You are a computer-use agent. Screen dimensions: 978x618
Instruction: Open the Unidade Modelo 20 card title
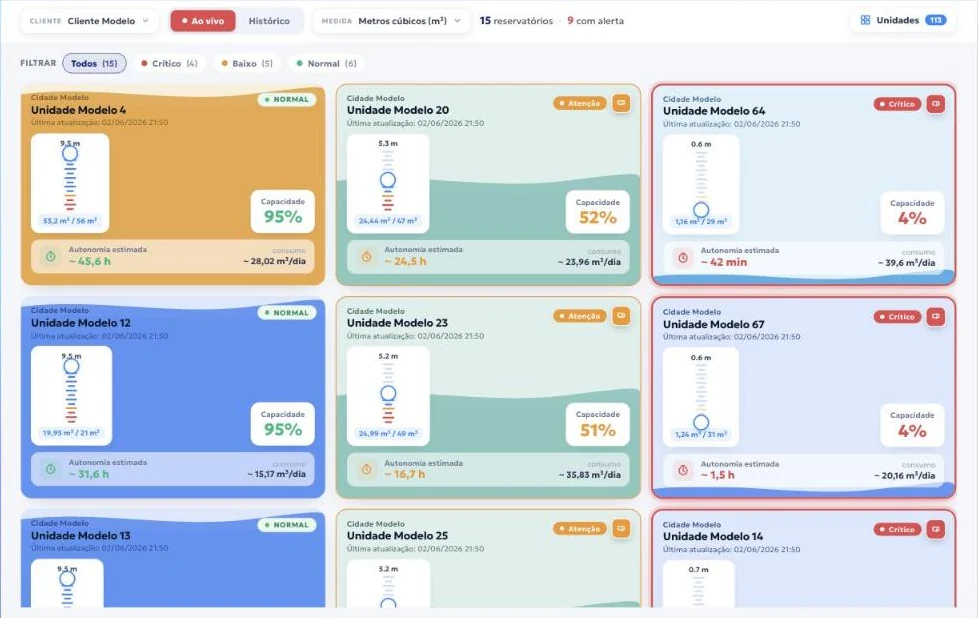pyautogui.click(x=398, y=110)
